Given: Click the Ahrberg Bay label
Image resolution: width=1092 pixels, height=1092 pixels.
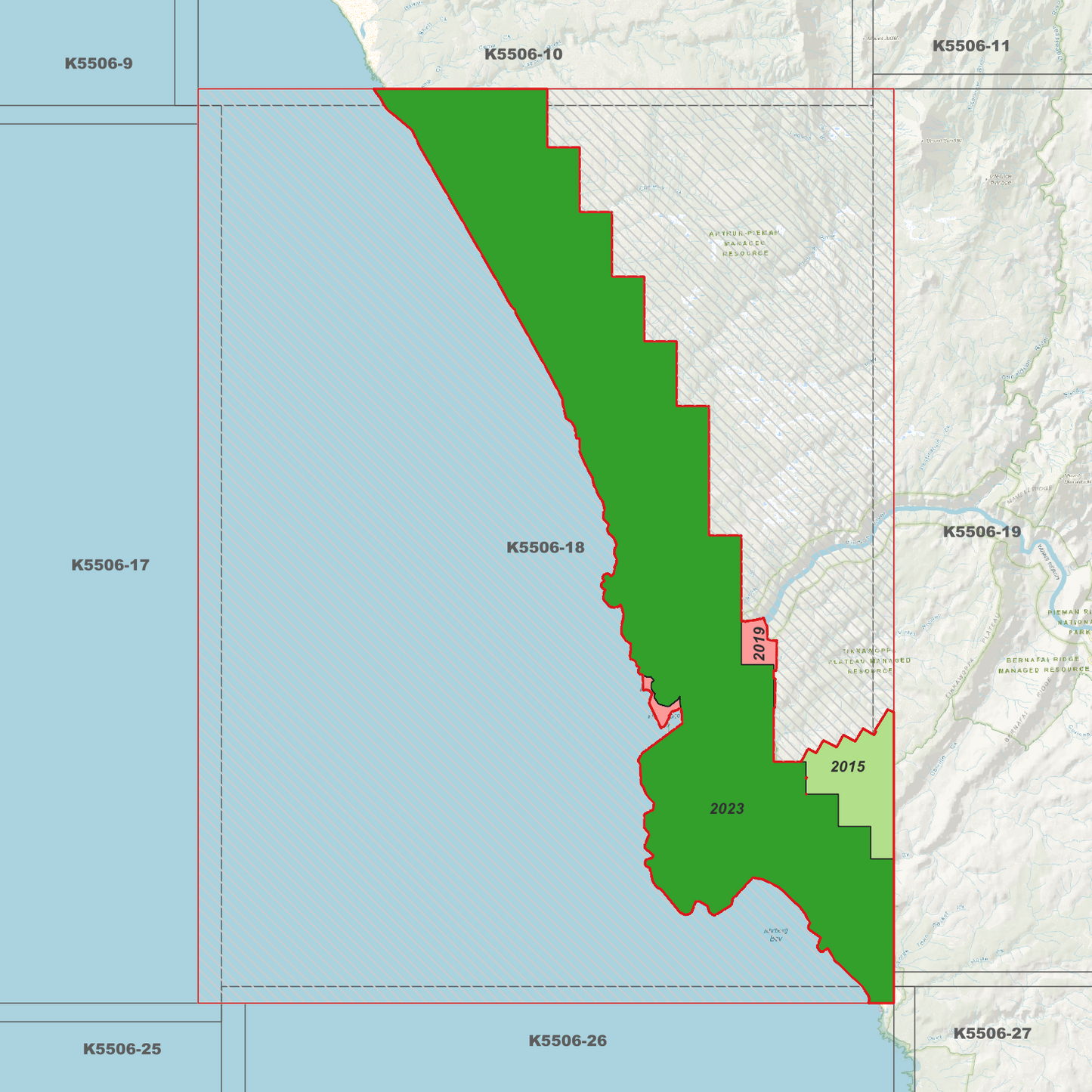Looking at the screenshot, I should coord(776,934).
